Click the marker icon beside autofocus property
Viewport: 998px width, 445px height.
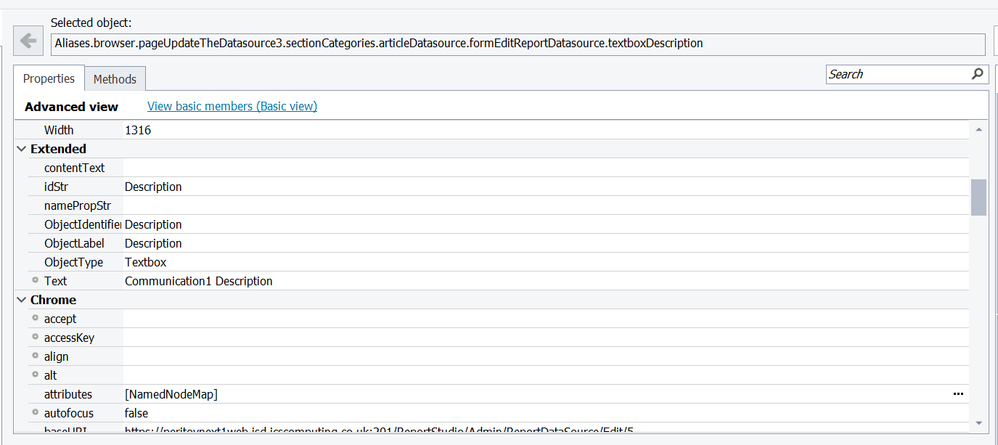pyautogui.click(x=35, y=412)
